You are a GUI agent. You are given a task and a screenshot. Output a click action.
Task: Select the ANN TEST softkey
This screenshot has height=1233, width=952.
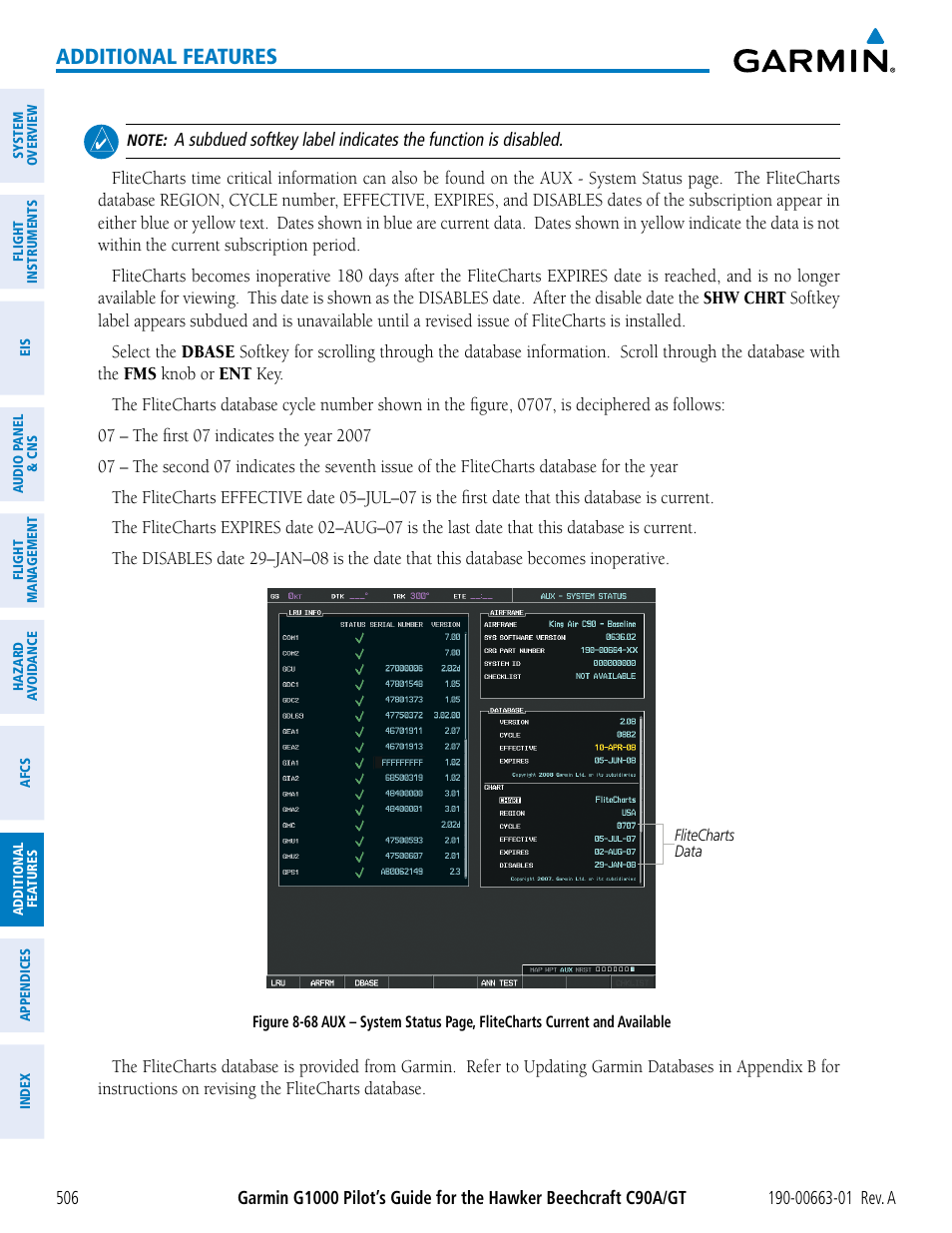(x=499, y=983)
